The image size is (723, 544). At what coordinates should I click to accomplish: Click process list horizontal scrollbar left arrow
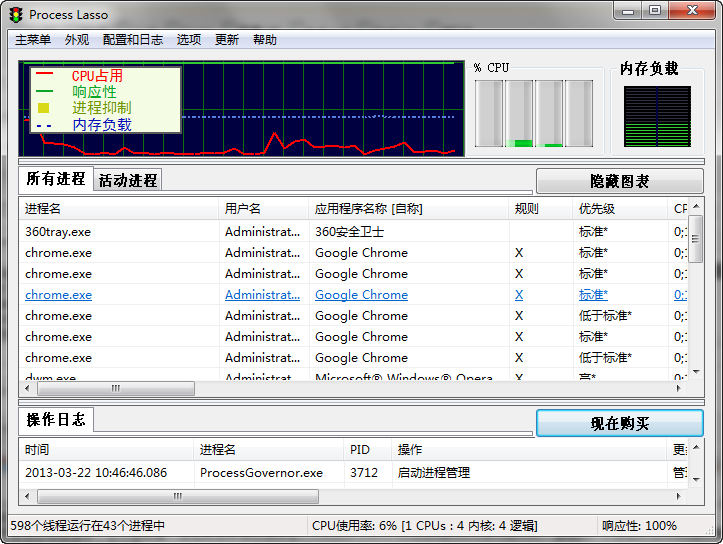coord(28,388)
